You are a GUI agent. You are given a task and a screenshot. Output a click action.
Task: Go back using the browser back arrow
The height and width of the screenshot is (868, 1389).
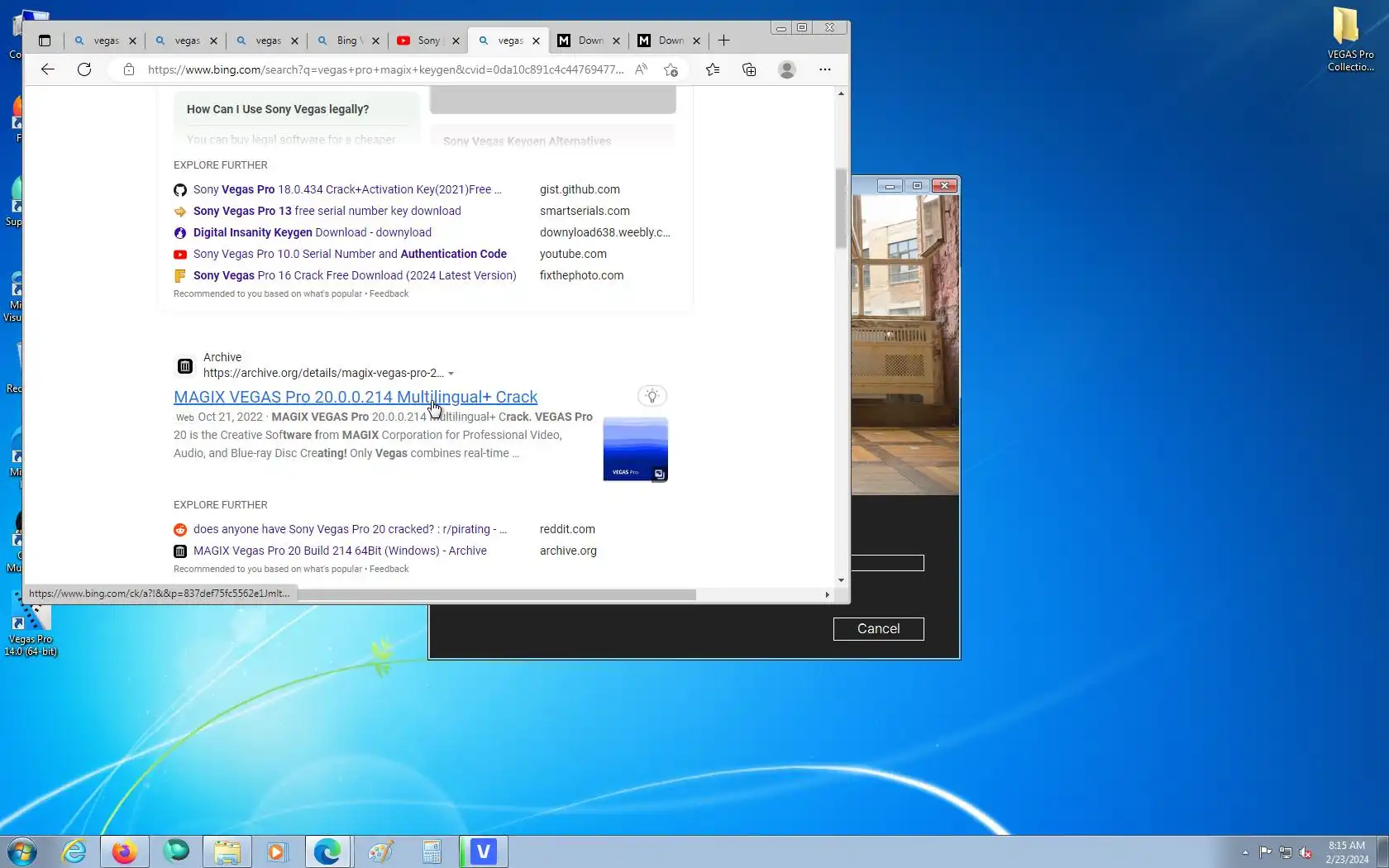(48, 69)
